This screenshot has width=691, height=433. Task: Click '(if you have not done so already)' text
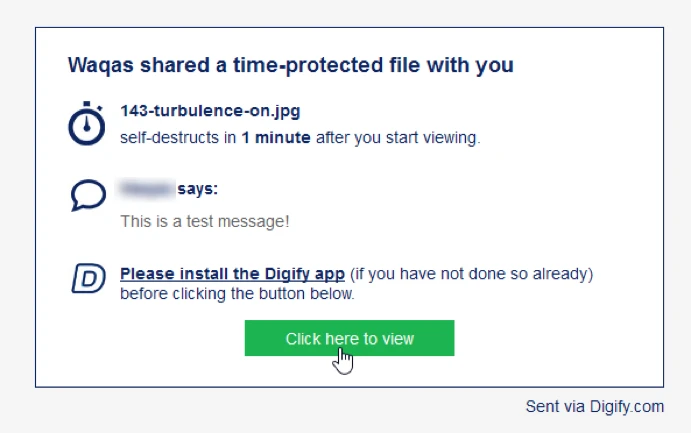click(x=471, y=273)
